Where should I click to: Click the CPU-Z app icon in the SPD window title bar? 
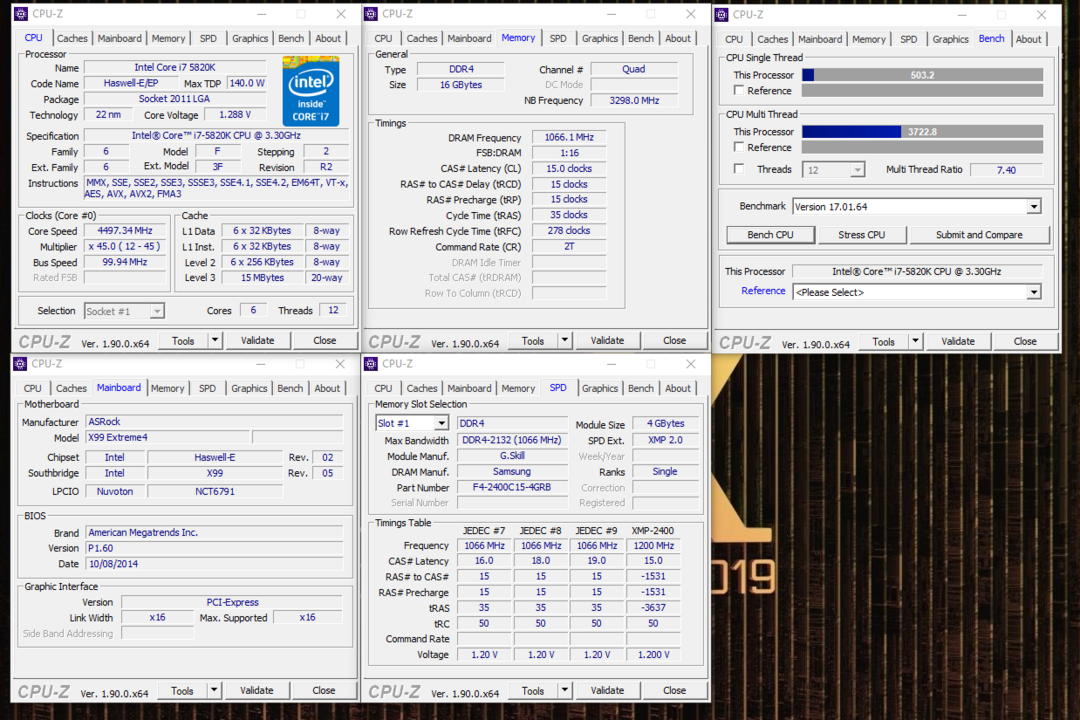tap(371, 364)
